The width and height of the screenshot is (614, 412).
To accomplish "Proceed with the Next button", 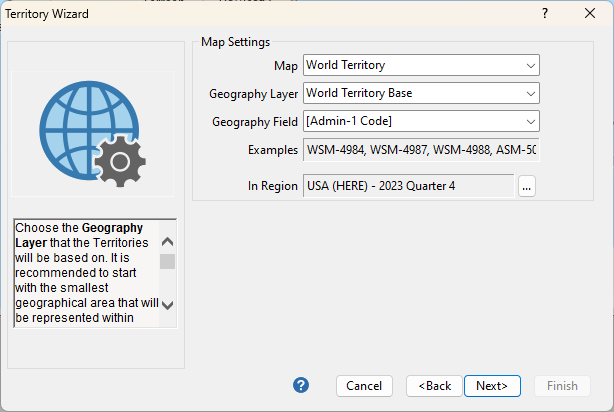I will (x=492, y=386).
